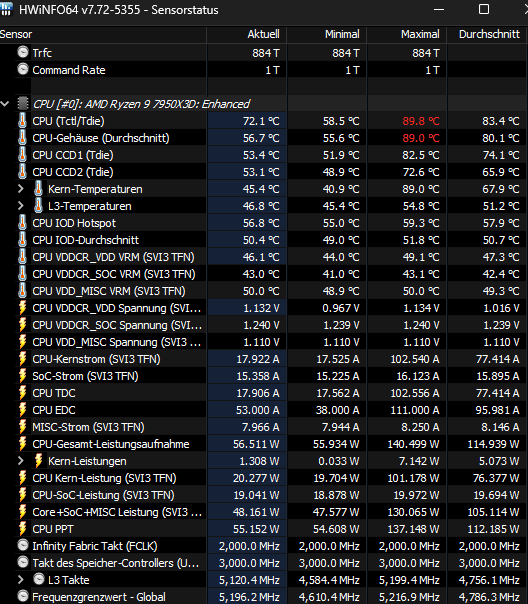
Task: Click the clock icon beside Trfc
Action: pyautogui.click(x=23, y=52)
